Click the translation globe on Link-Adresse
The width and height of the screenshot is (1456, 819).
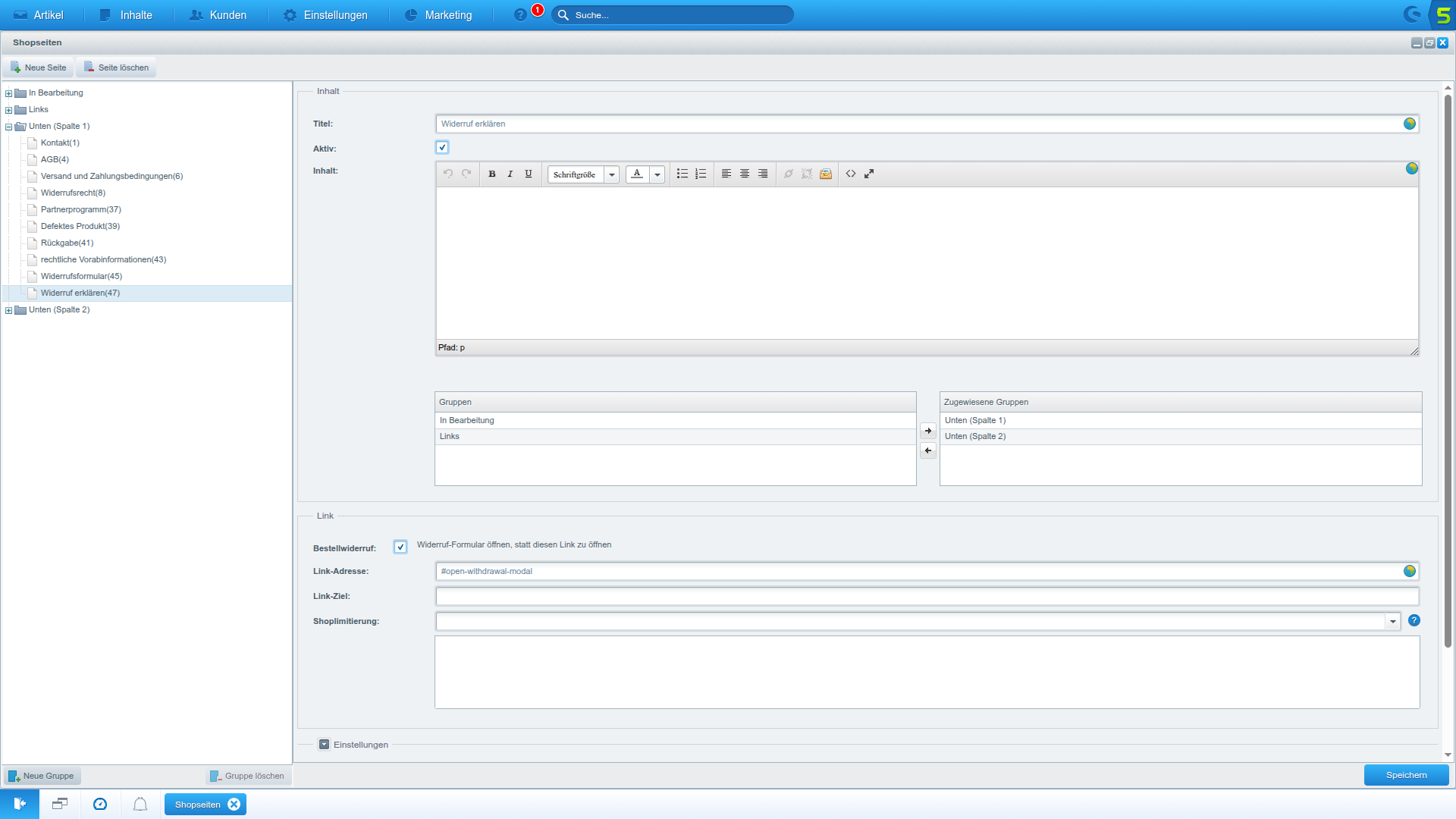pos(1410,571)
